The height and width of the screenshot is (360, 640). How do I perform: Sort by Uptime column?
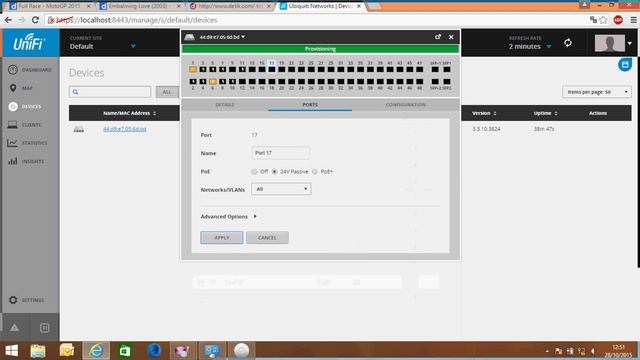545,113
